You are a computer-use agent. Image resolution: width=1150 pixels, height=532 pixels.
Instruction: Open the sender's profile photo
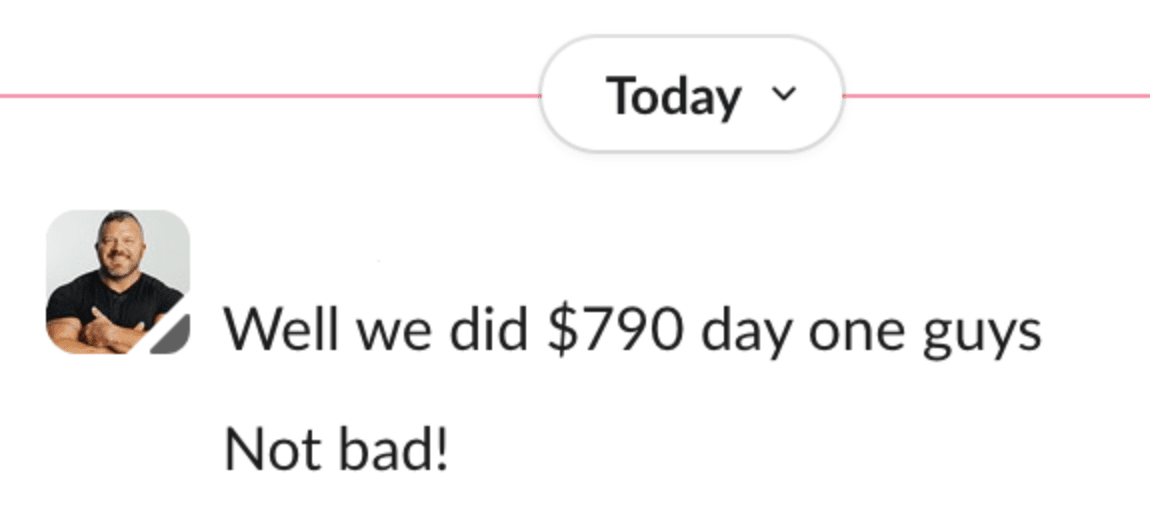click(118, 282)
